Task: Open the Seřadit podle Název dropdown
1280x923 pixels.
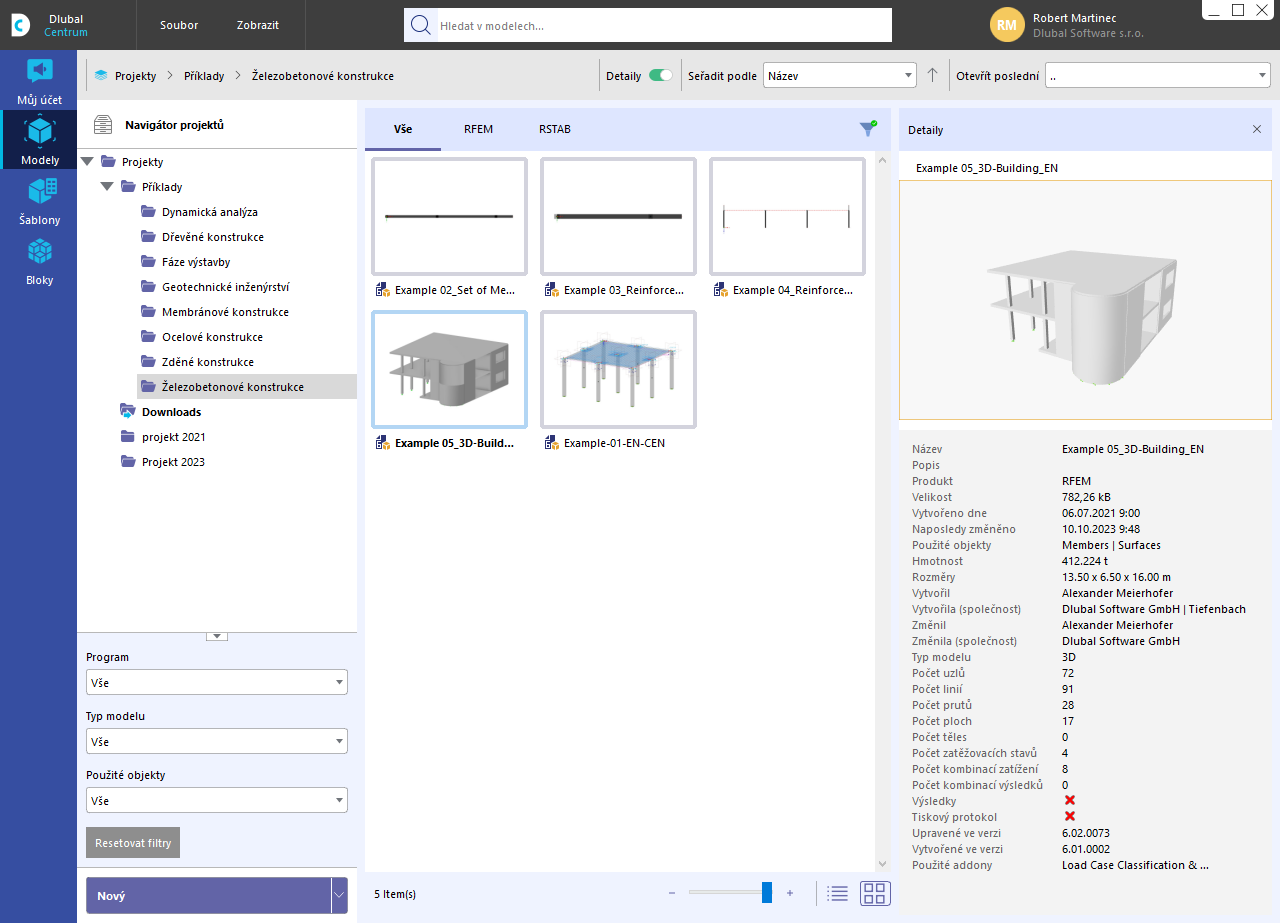Action: (840, 75)
